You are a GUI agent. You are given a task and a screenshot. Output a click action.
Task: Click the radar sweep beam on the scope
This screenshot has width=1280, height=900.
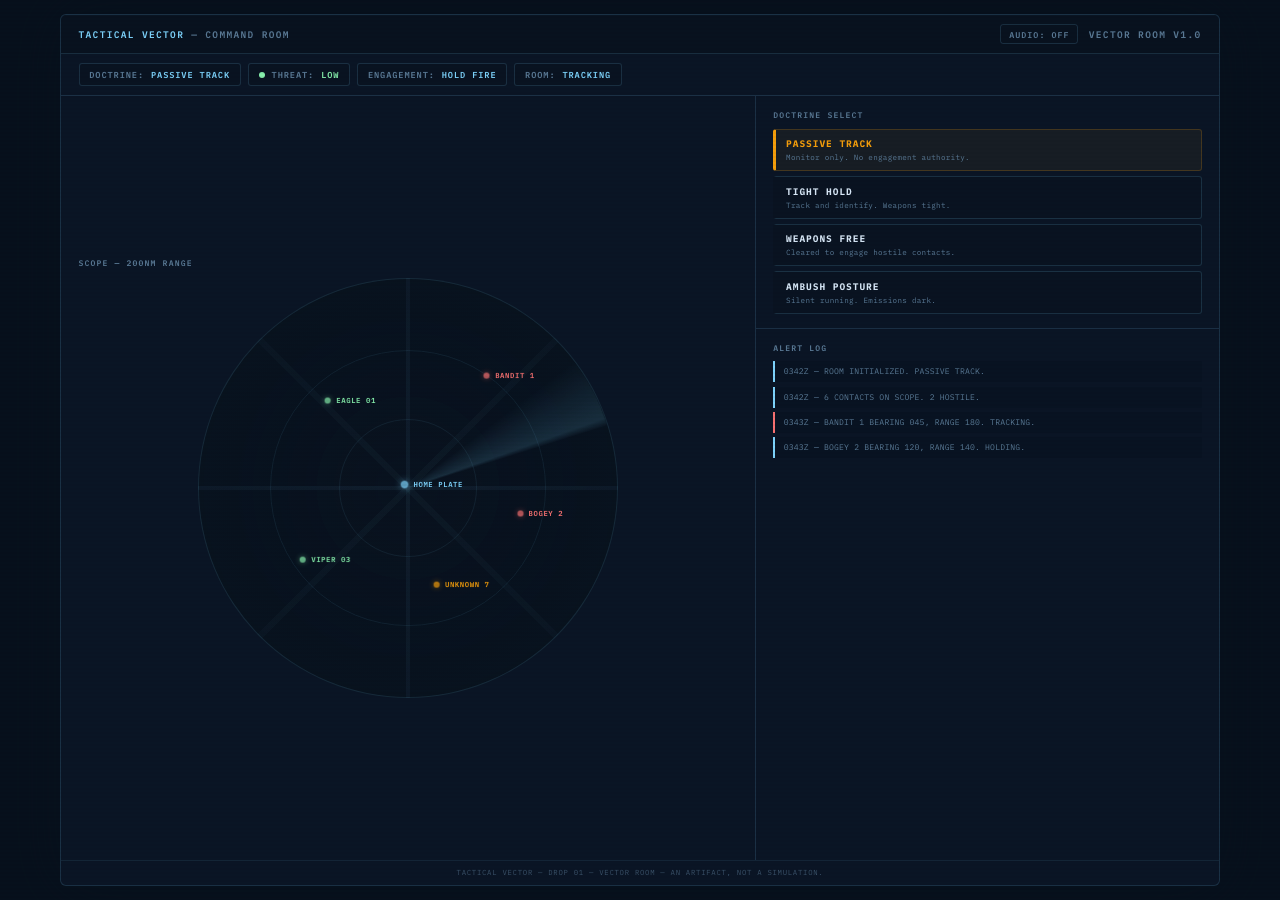pos(545,420)
